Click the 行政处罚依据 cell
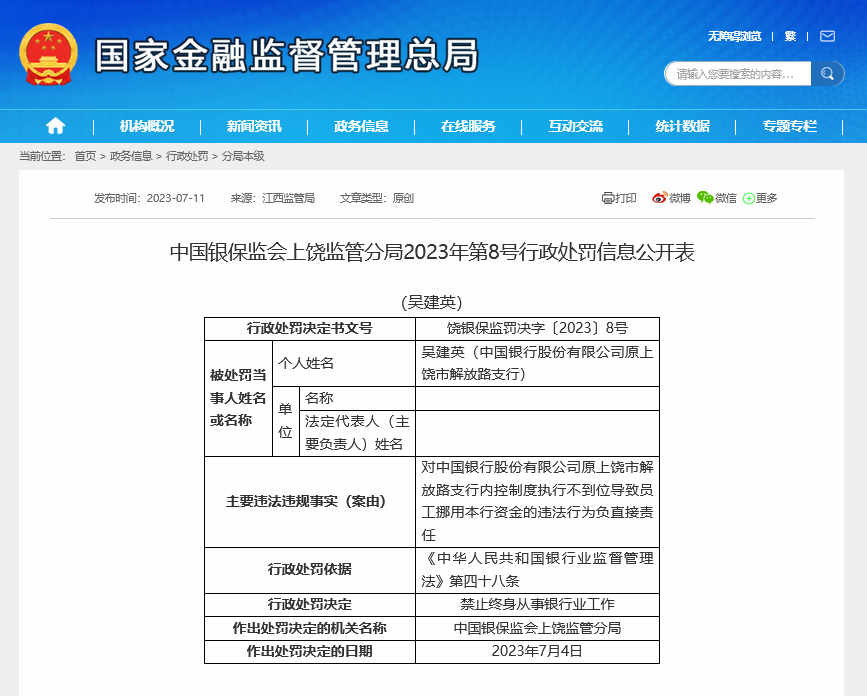The image size is (867, 696). [x=310, y=570]
